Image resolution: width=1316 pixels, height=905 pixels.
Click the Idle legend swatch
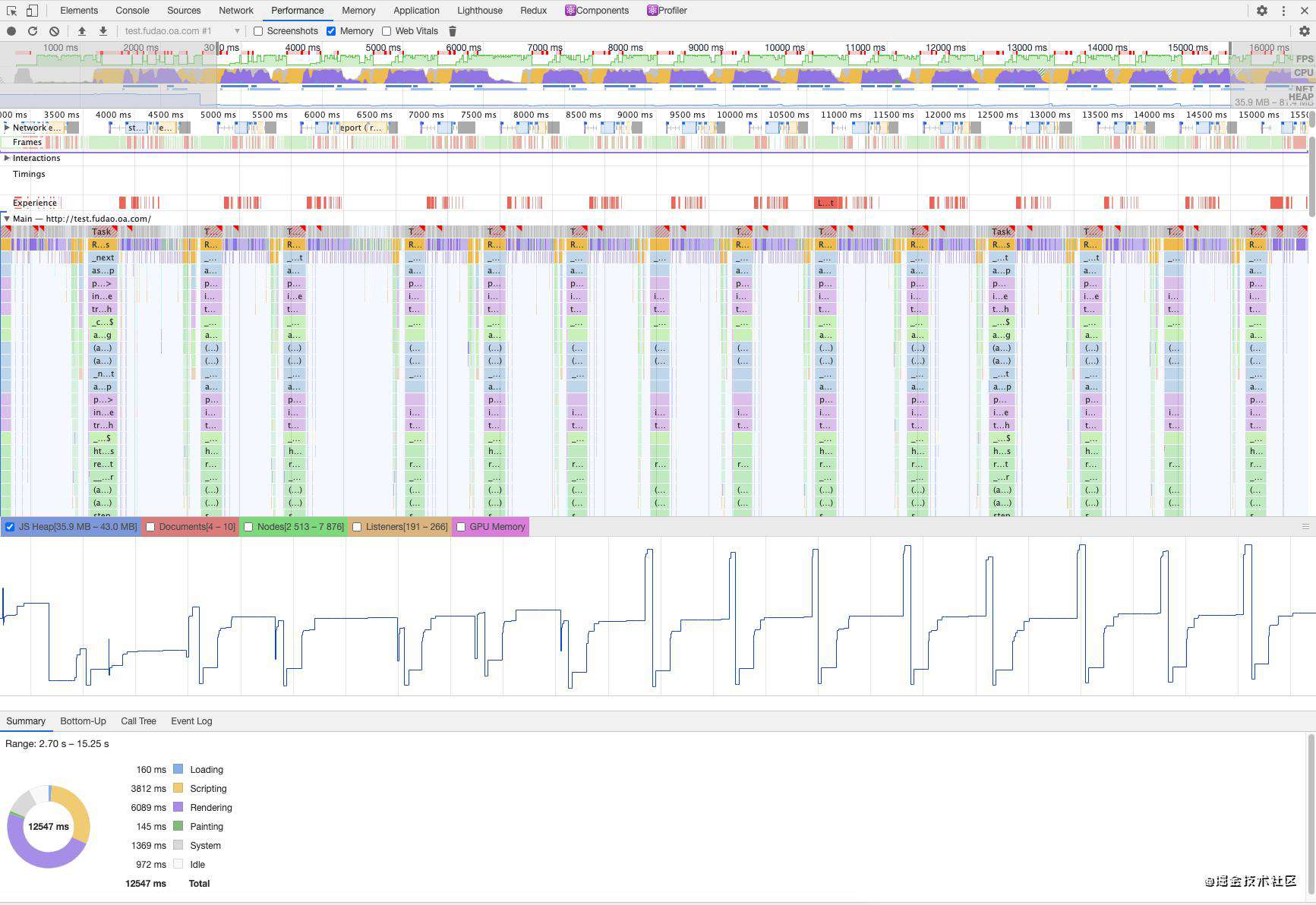point(178,864)
